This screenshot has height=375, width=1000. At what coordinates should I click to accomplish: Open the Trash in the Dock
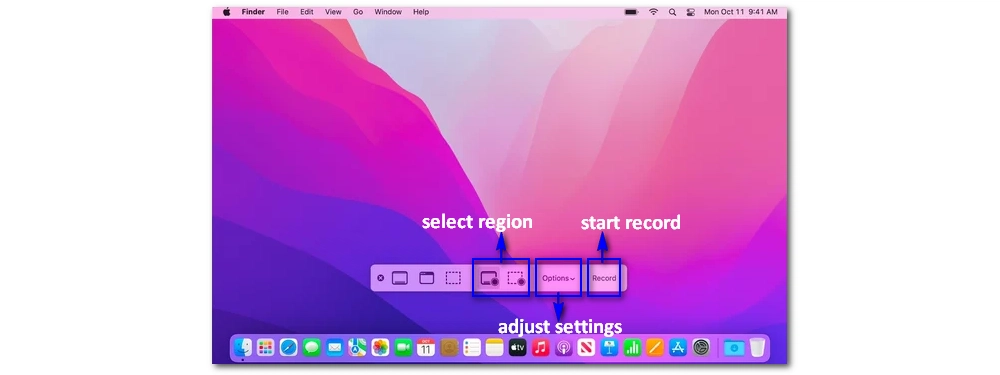[x=757, y=348]
